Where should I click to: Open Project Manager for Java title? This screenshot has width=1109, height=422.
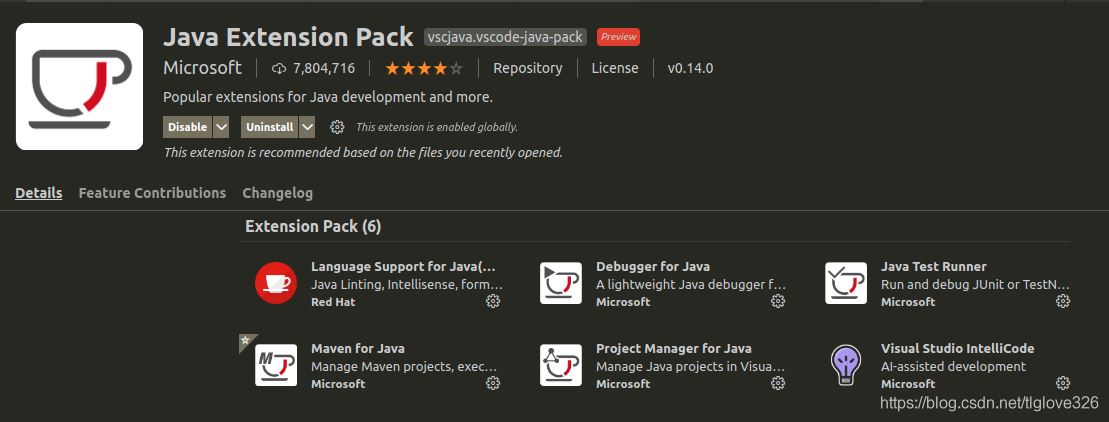point(674,348)
